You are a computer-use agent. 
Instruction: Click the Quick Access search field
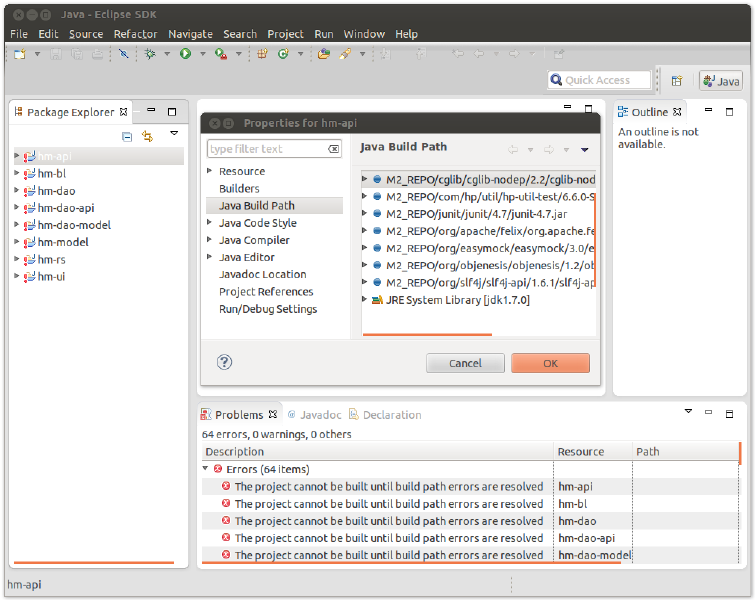[x=600, y=80]
